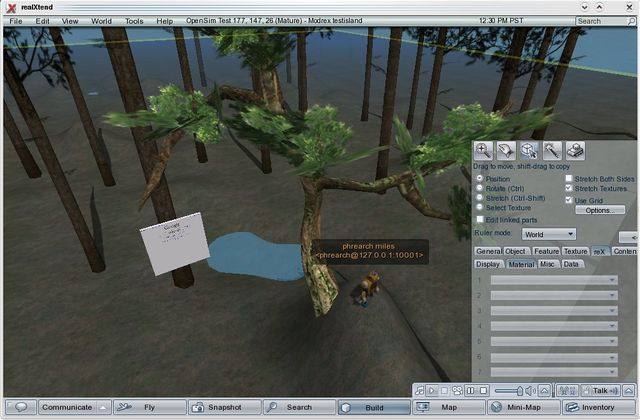Select the Land bulldozer tool
The height and width of the screenshot is (420, 640).
(576, 150)
